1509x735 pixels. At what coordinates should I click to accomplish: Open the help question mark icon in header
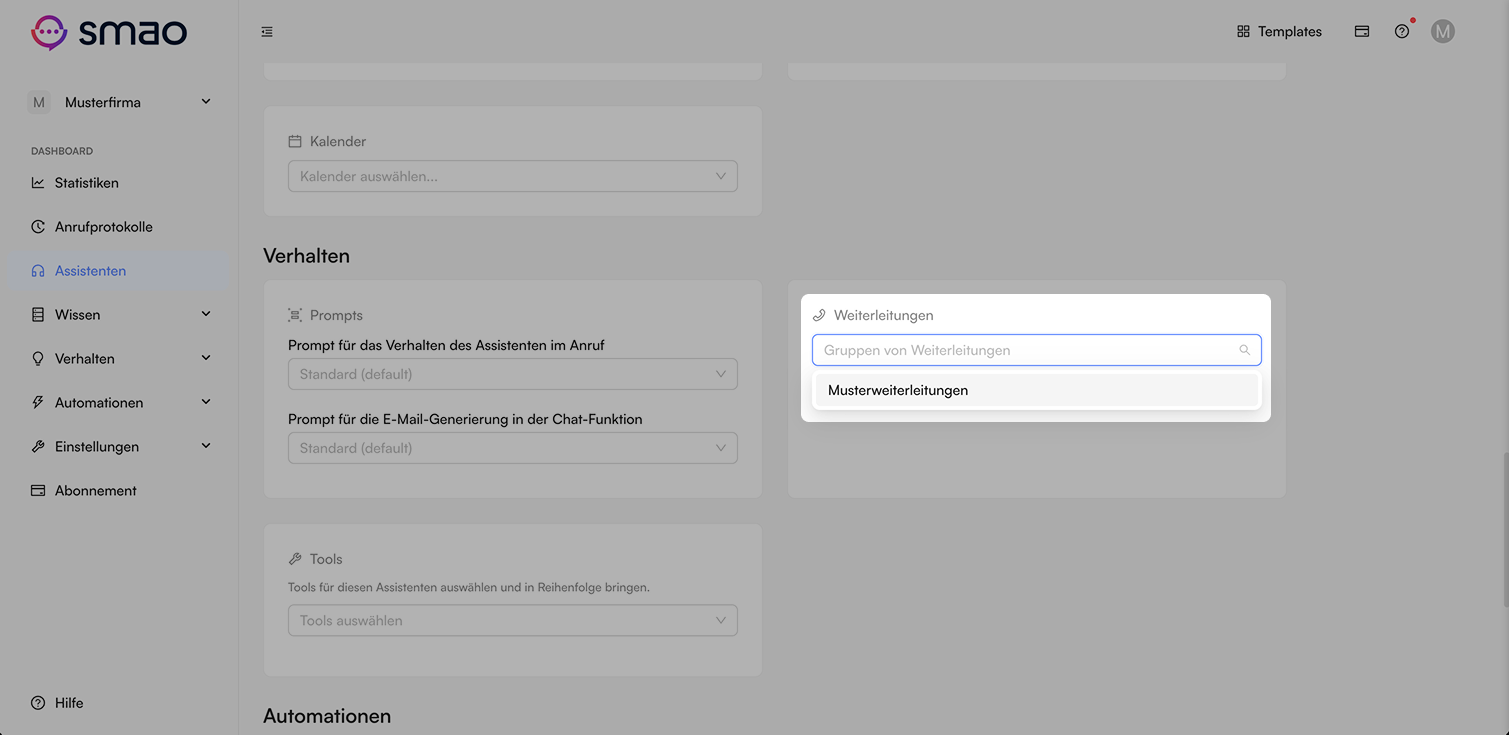(x=1402, y=32)
